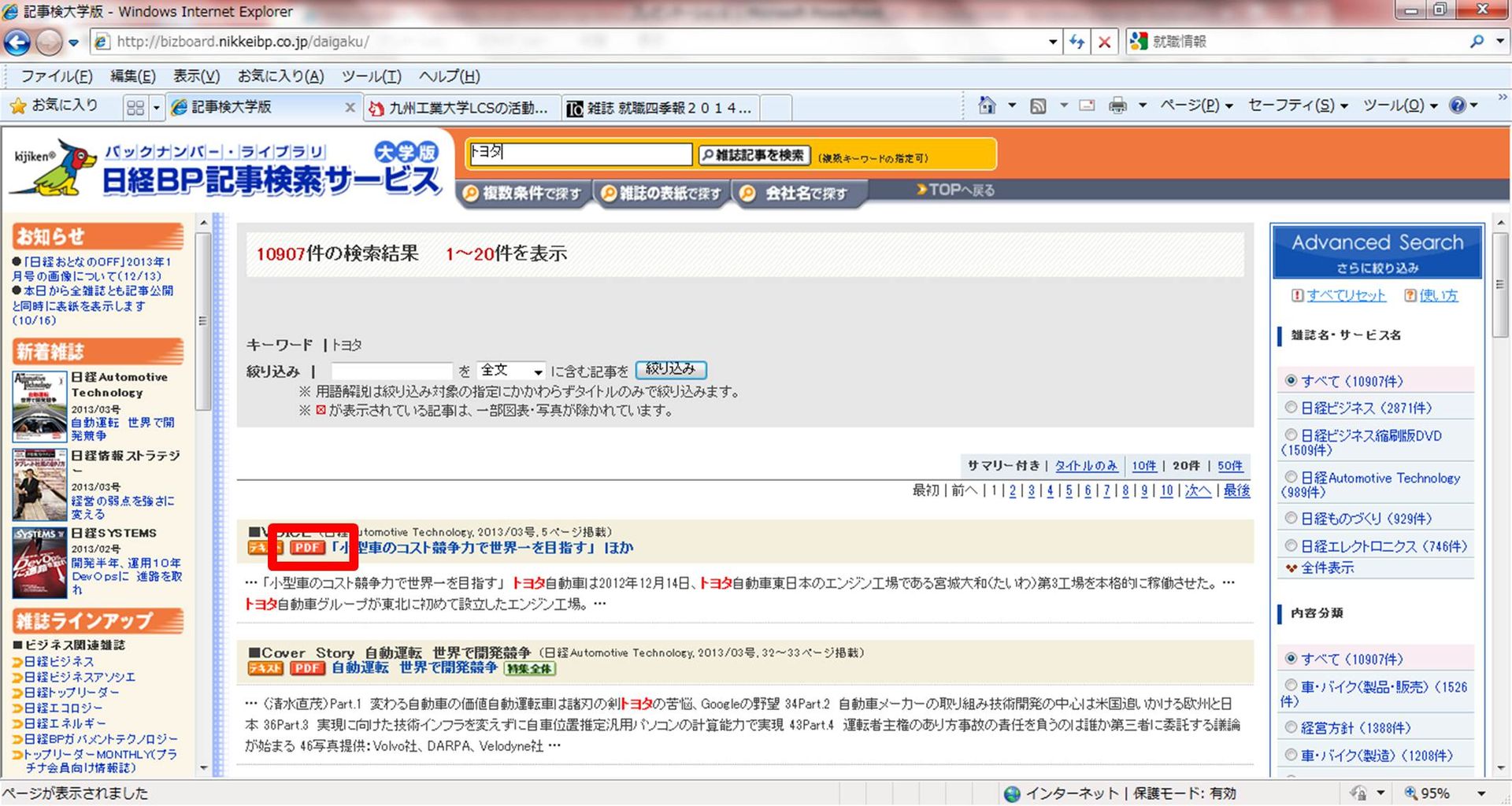This screenshot has height=806, width=1512.
Task: Stop page loading with the red X icon
Action: 1104,42
